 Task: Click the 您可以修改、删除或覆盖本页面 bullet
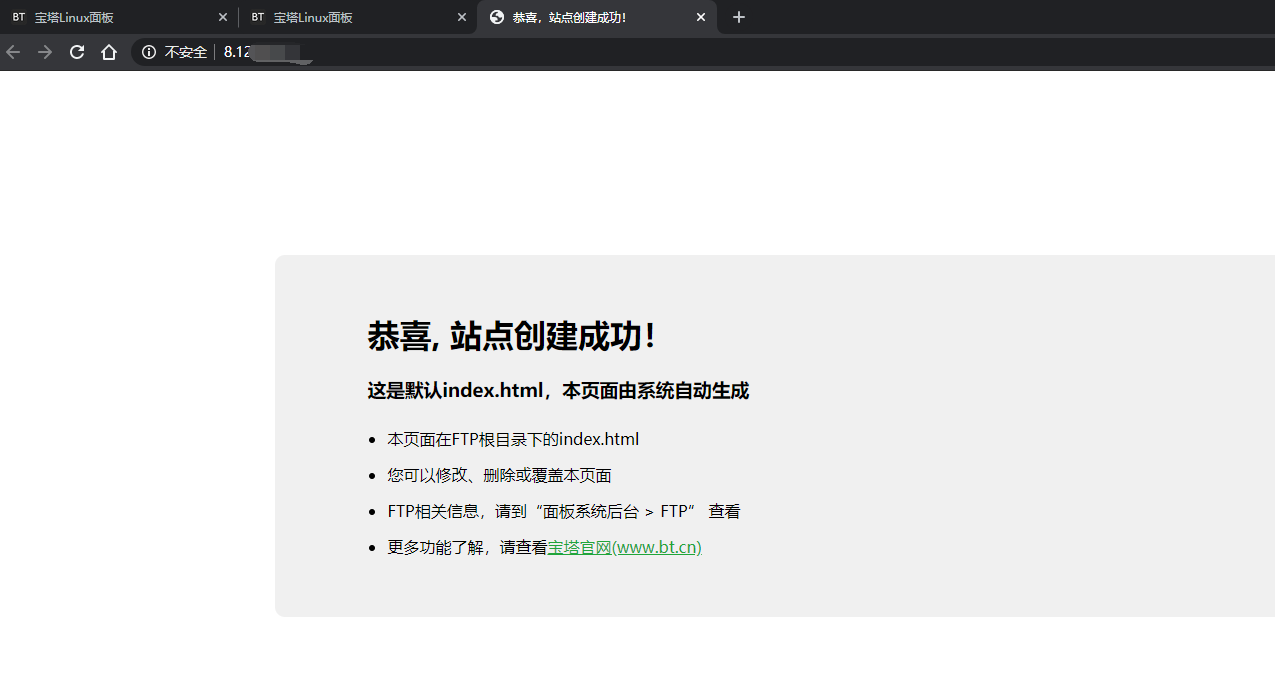(499, 475)
